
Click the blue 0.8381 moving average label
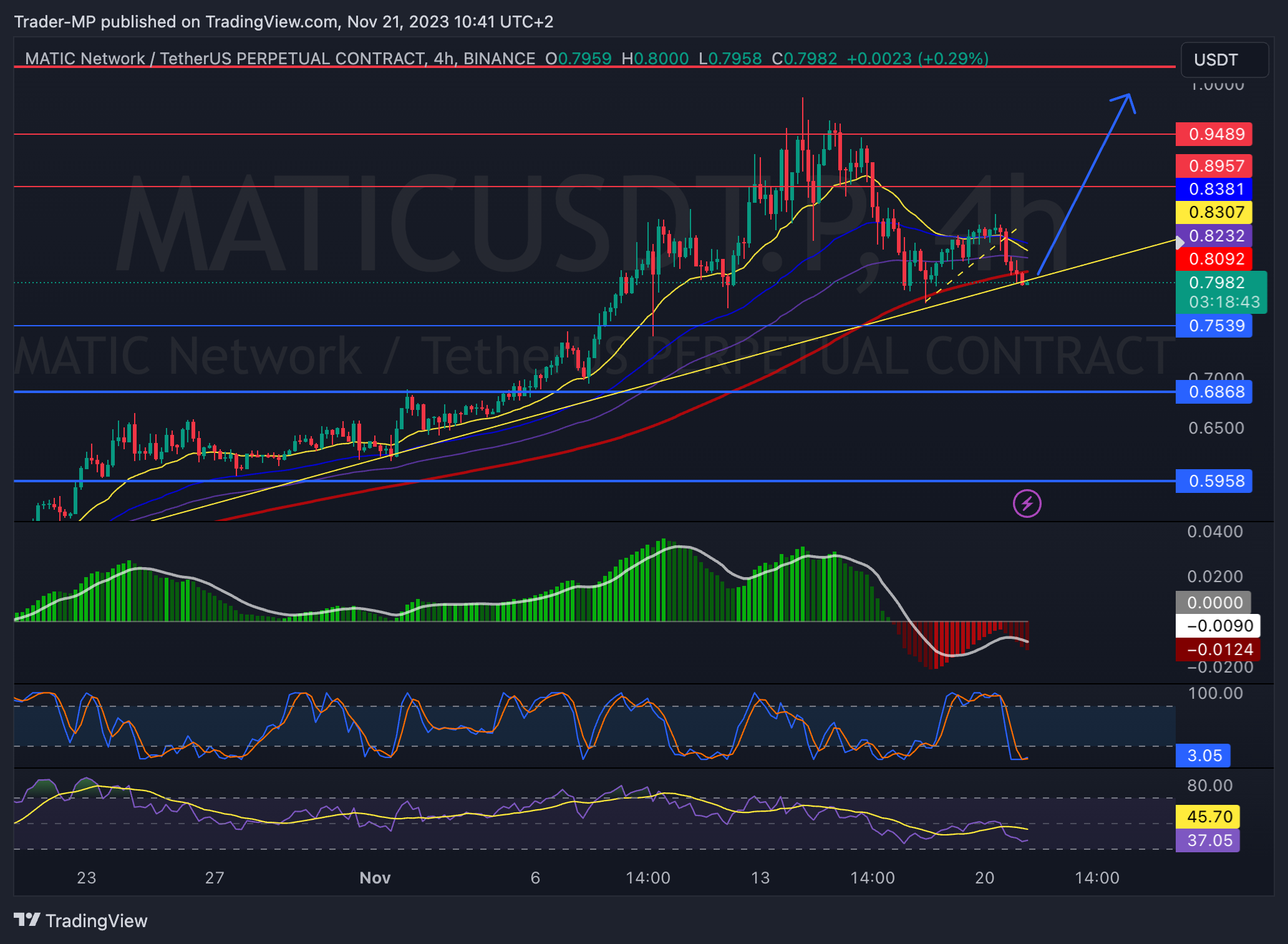(x=1214, y=189)
